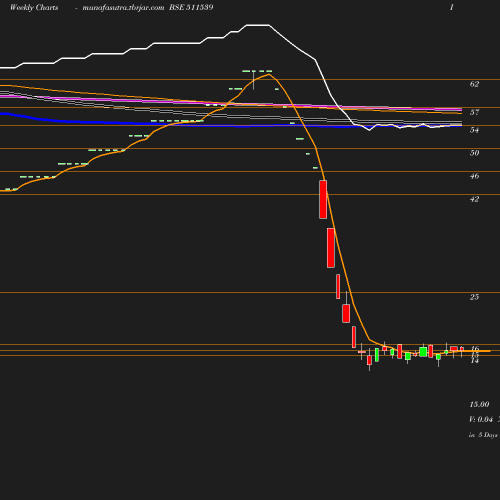Click the BSE 511539 symbol label
This screenshot has width=500, height=500.
(191, 7)
